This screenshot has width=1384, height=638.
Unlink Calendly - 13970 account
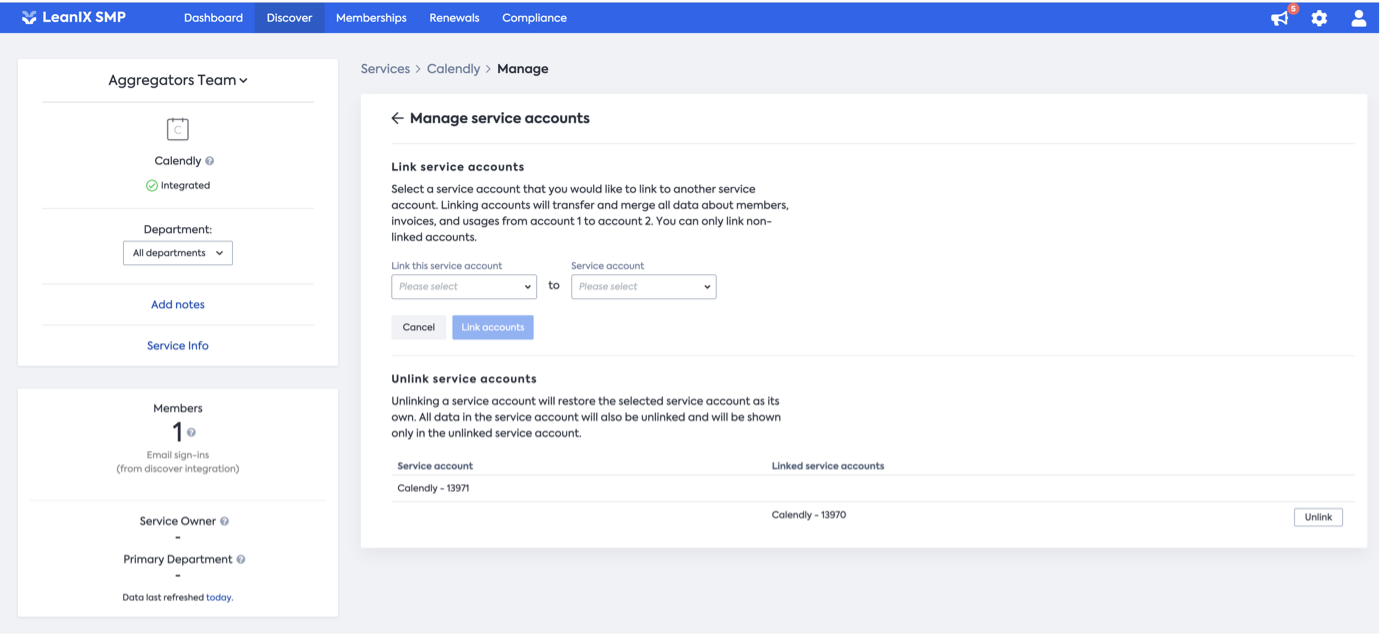[1318, 517]
